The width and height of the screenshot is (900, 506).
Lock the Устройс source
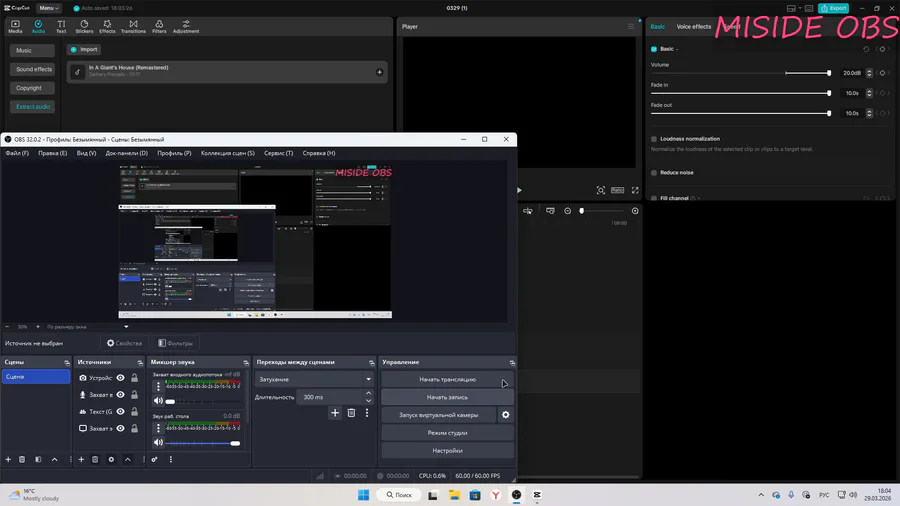pos(134,378)
